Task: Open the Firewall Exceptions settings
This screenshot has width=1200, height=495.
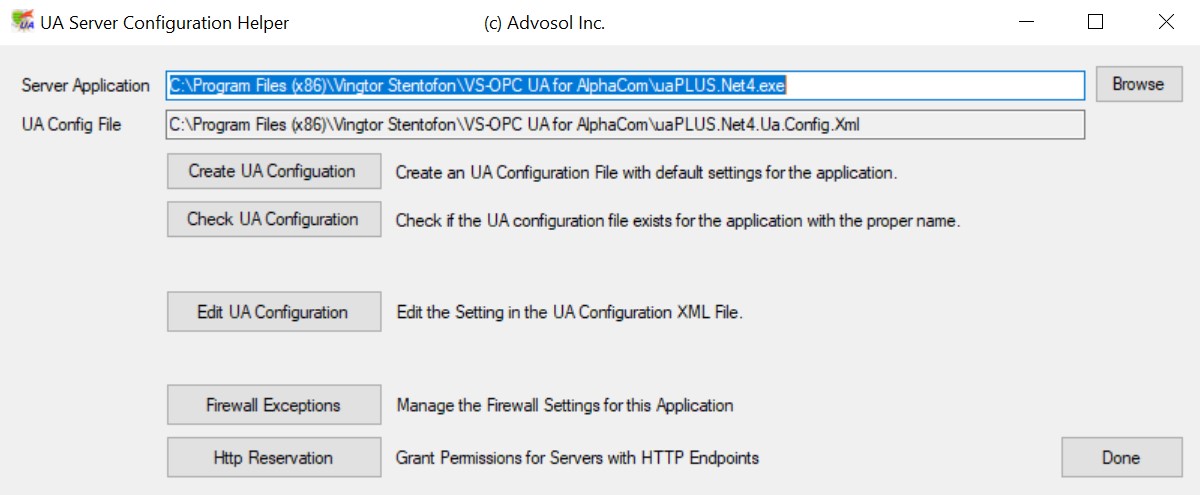Action: (273, 405)
